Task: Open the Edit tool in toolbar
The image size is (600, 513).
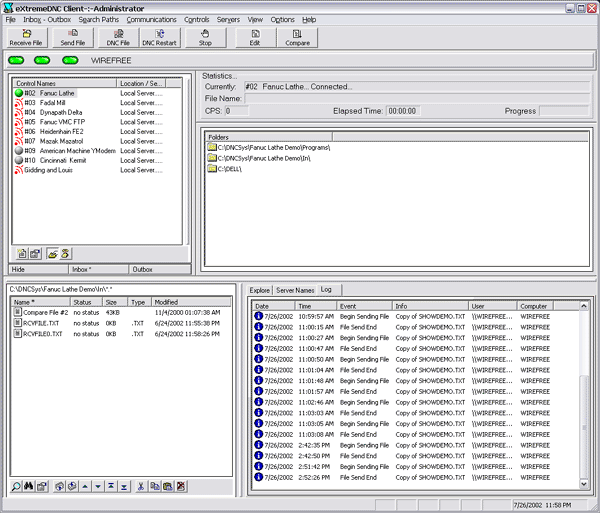Action: click(x=255, y=37)
